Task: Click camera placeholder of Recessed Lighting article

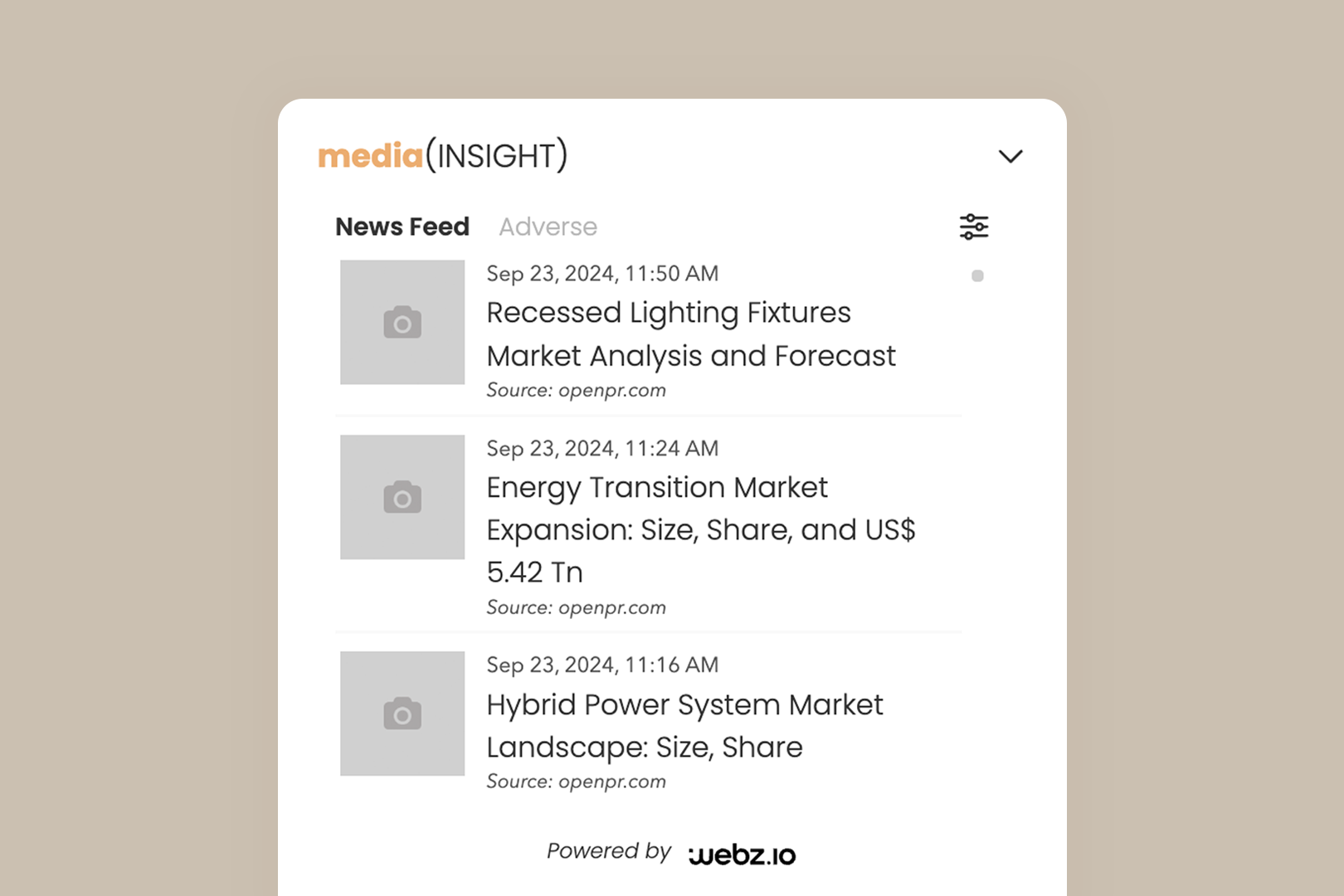Action: click(402, 322)
